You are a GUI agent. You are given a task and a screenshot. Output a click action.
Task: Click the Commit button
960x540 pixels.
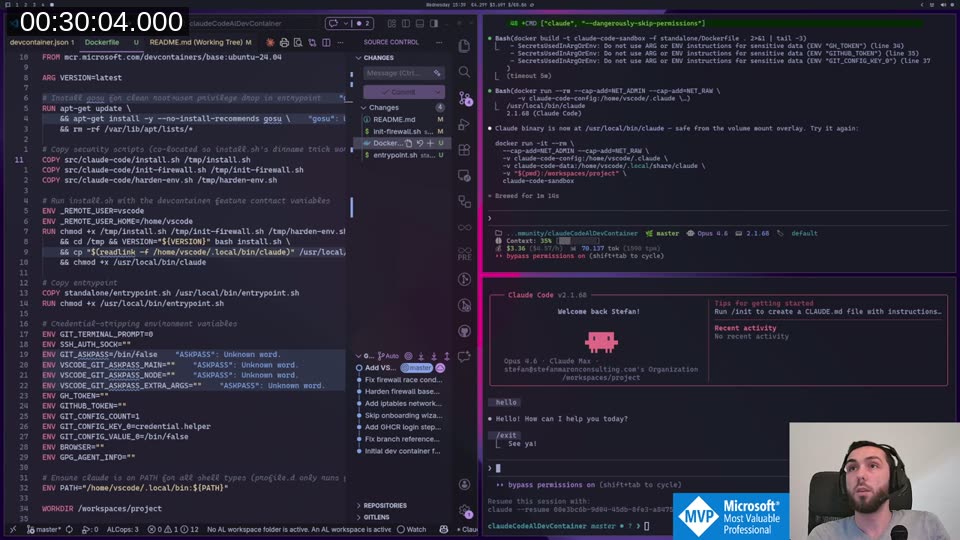[x=399, y=92]
